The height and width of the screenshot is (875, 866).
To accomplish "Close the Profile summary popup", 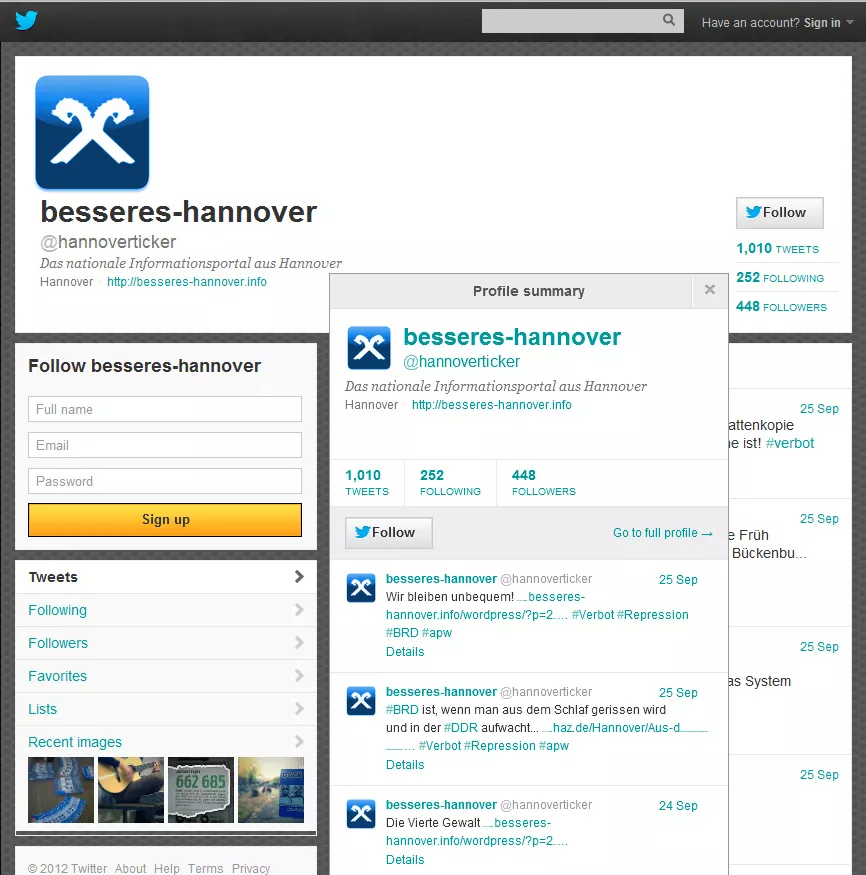I will click(x=710, y=290).
